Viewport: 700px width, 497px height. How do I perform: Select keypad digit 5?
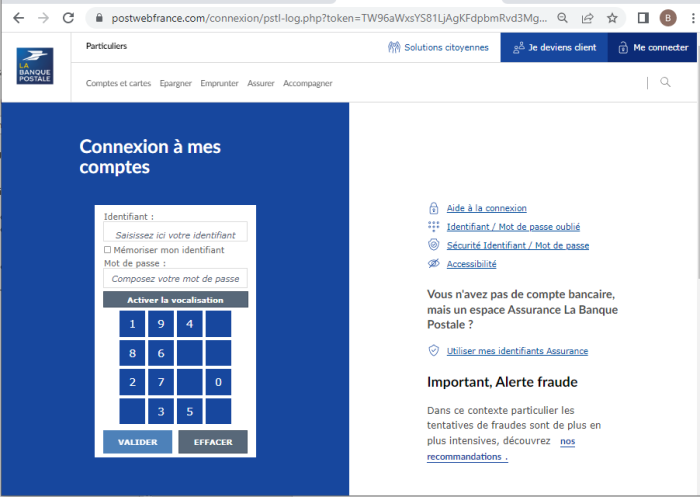click(190, 411)
